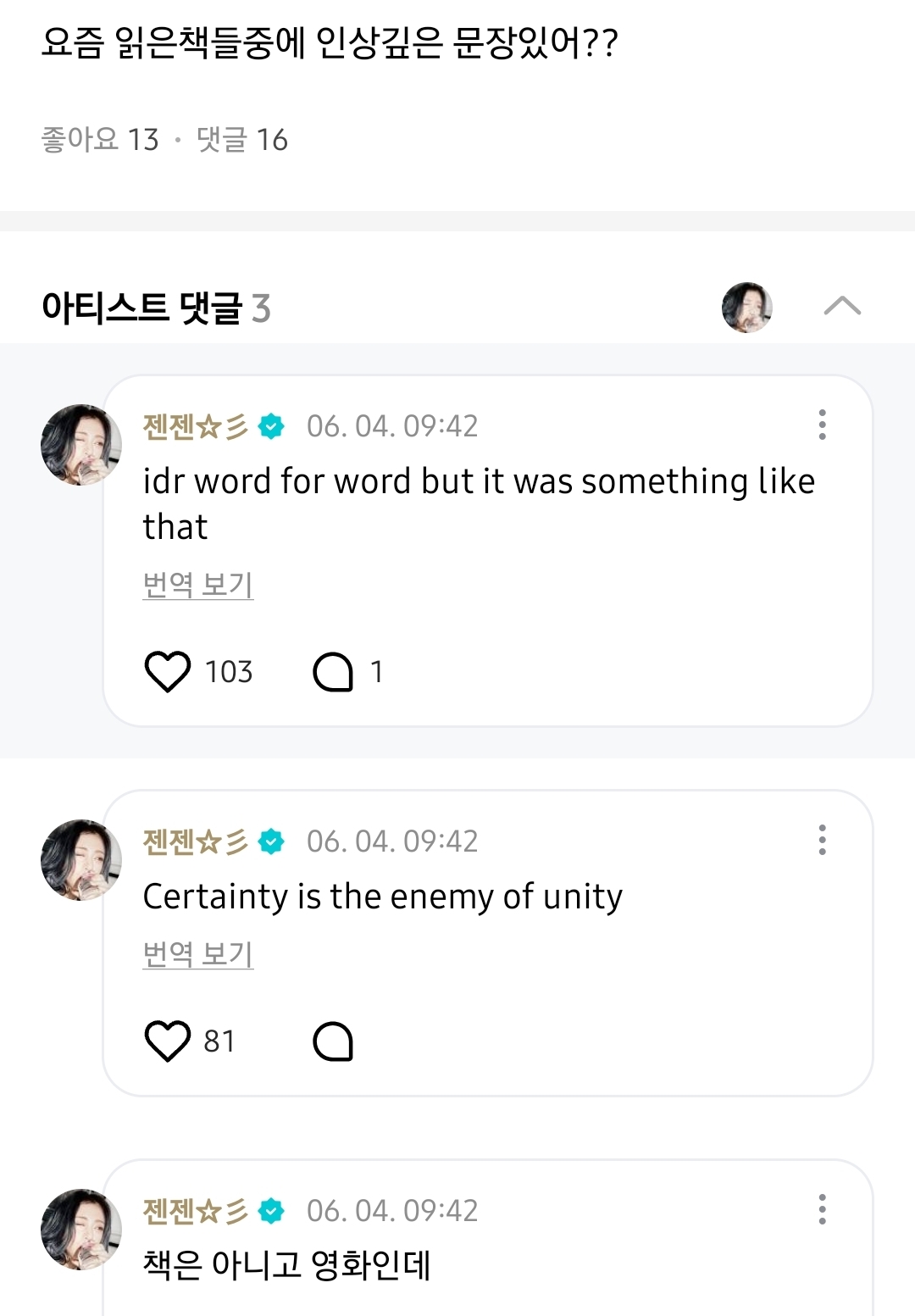
Task: Tap profile picture beside second comment
Action: tap(81, 860)
